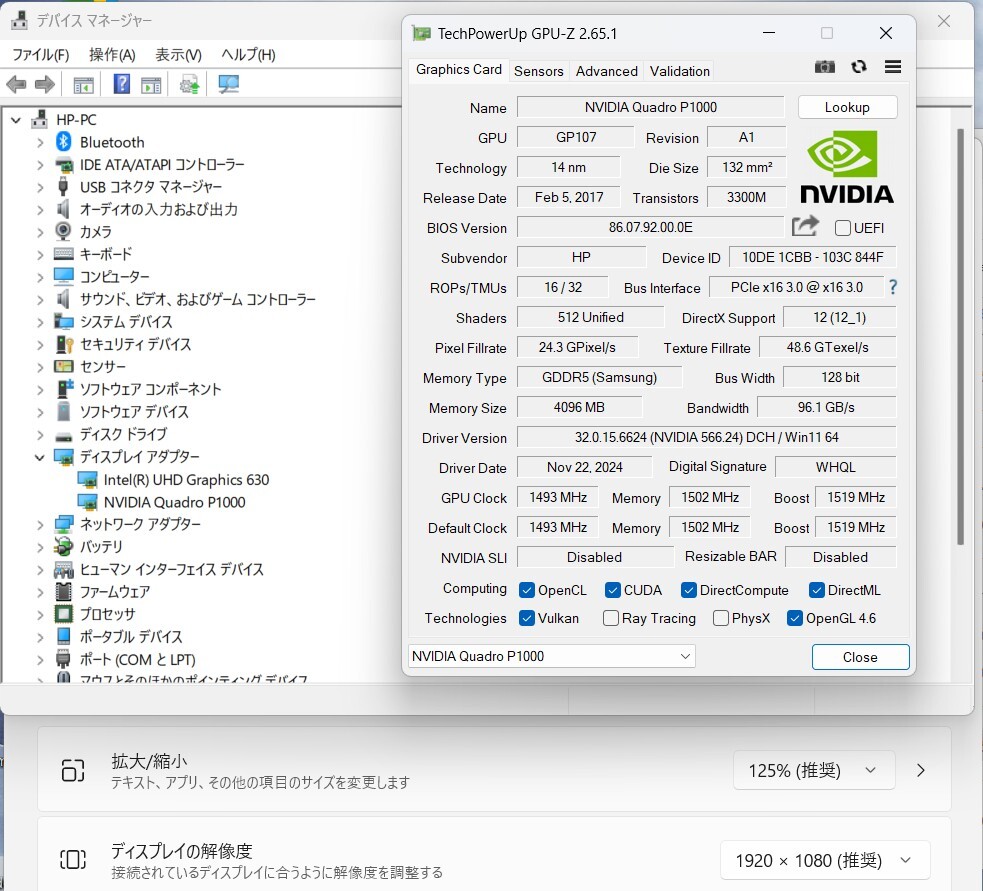Click the カメラ webcam icon
The height and width of the screenshot is (891, 983).
[63, 231]
